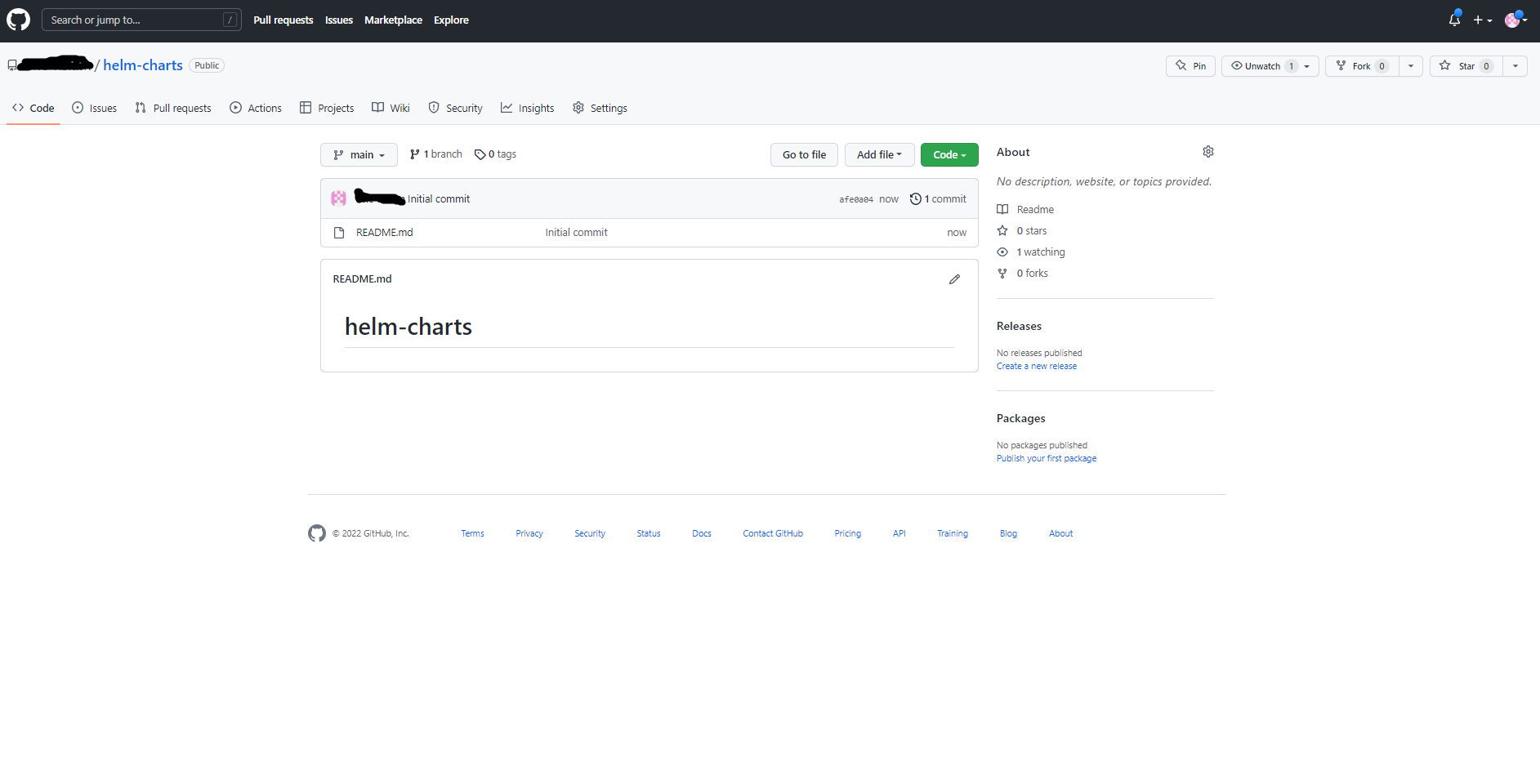
Task: Click the watching eye icon in About
Action: tap(1002, 252)
